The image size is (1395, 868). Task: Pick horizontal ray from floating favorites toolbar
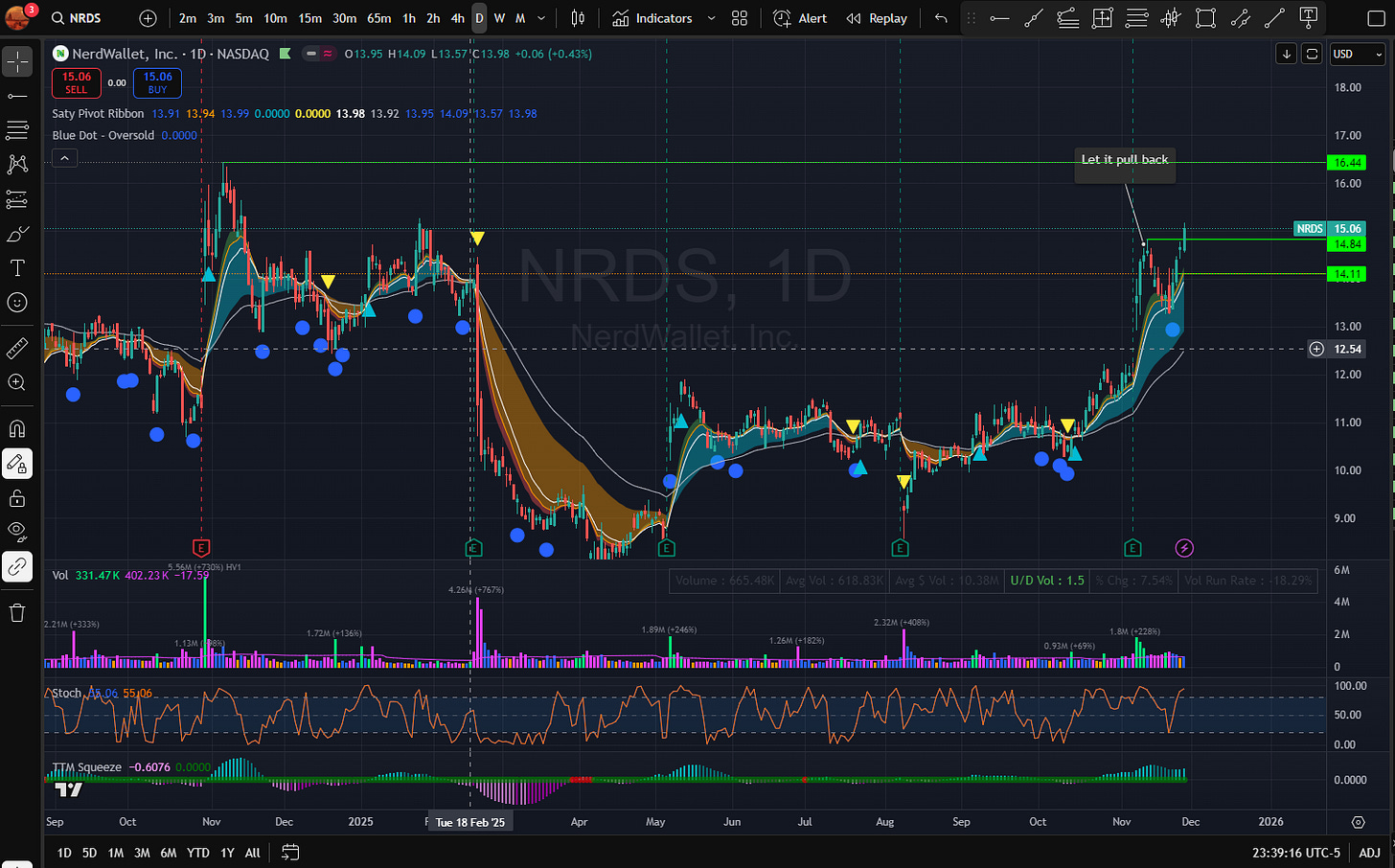999,17
